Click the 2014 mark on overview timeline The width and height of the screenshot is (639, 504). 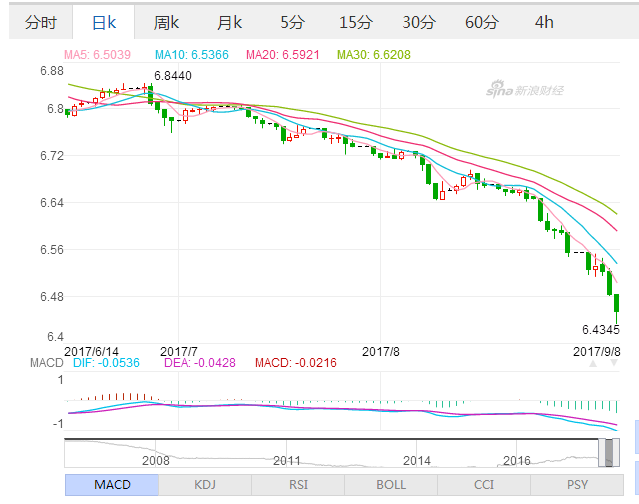point(416,461)
